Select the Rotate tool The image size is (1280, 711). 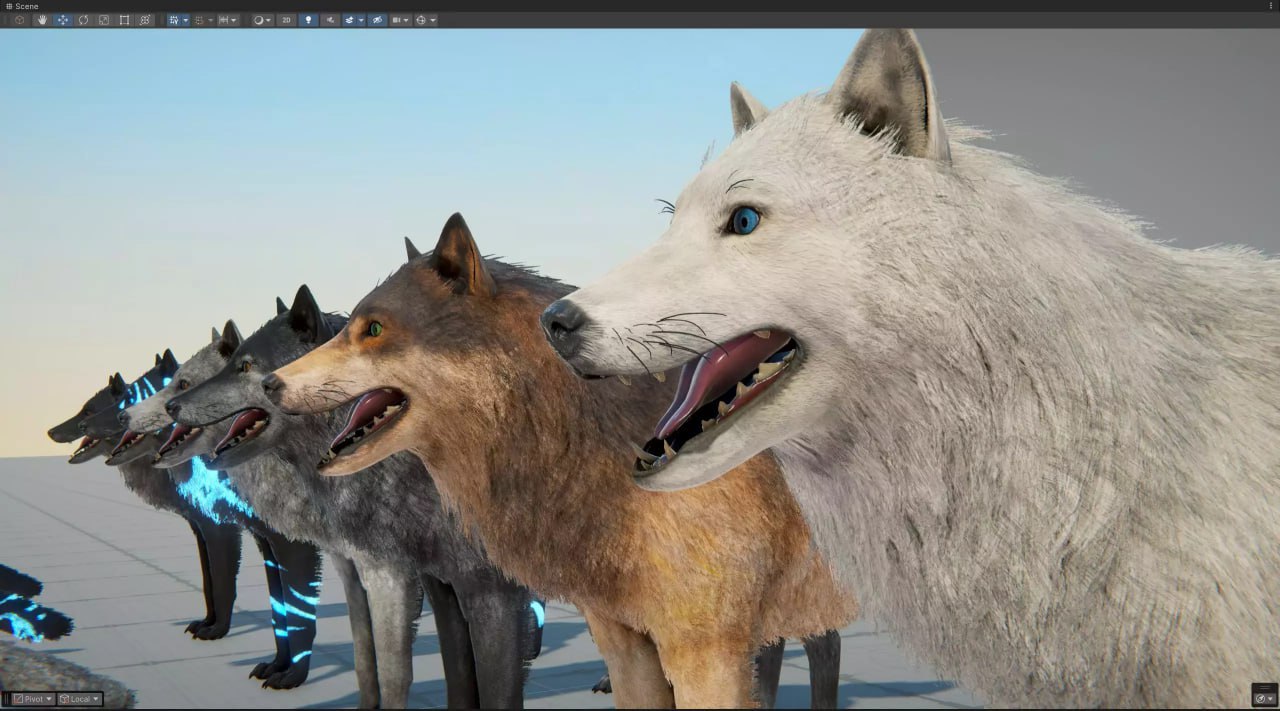pos(83,19)
